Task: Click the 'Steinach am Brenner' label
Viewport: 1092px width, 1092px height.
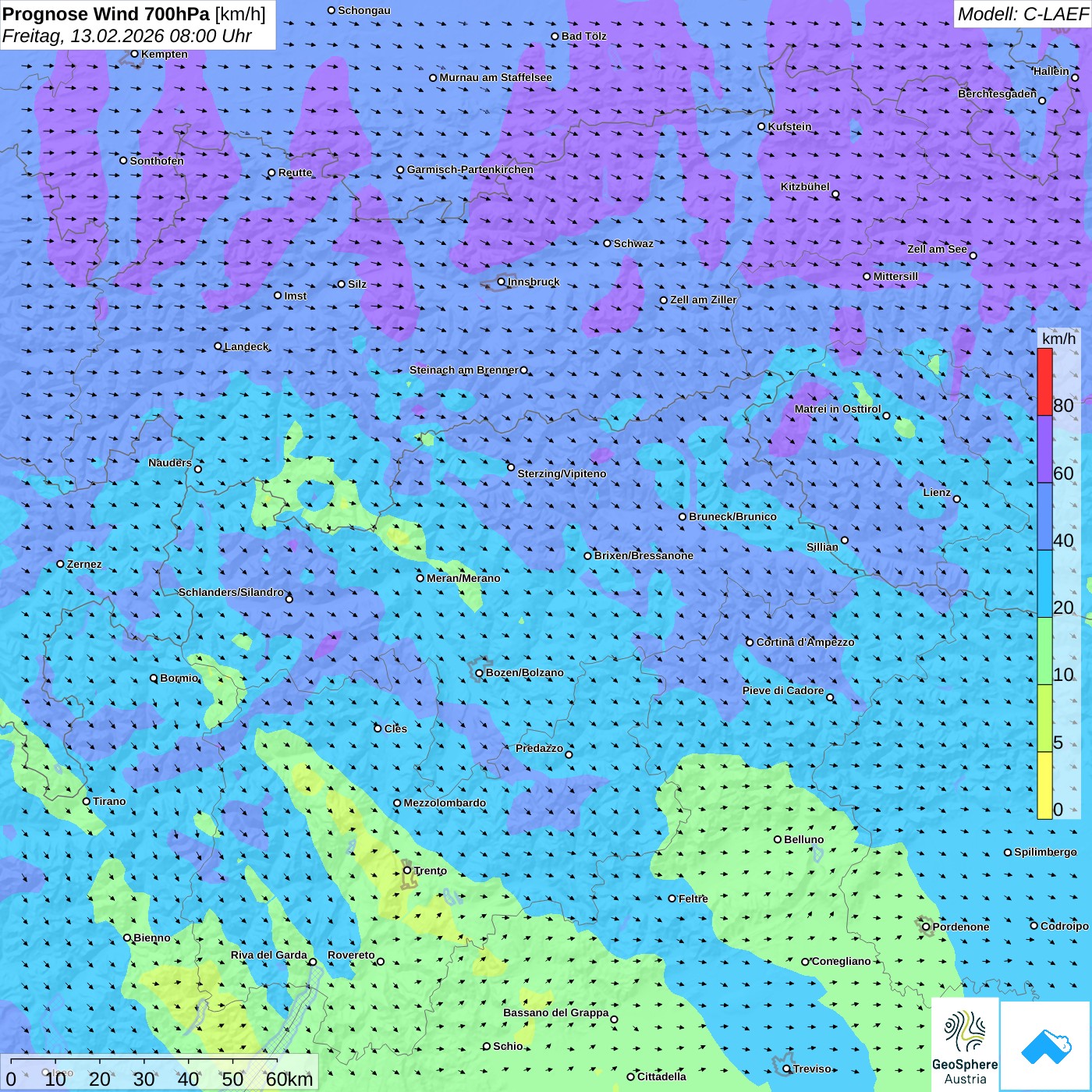Action: [x=464, y=370]
